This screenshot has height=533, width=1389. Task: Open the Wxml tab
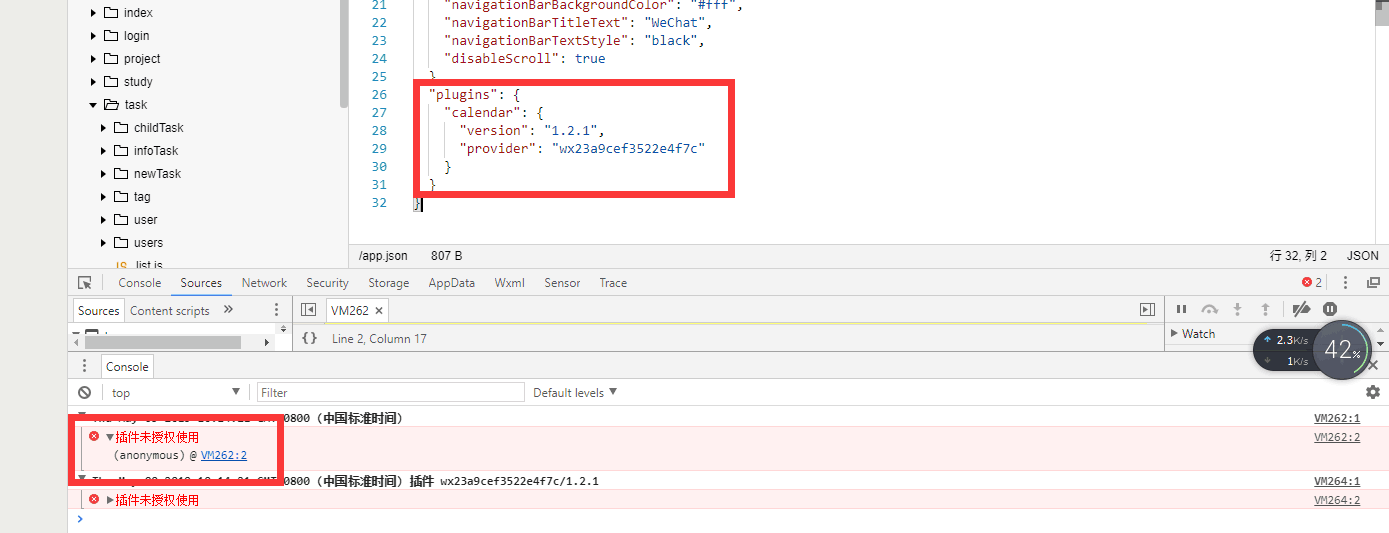pyautogui.click(x=509, y=283)
